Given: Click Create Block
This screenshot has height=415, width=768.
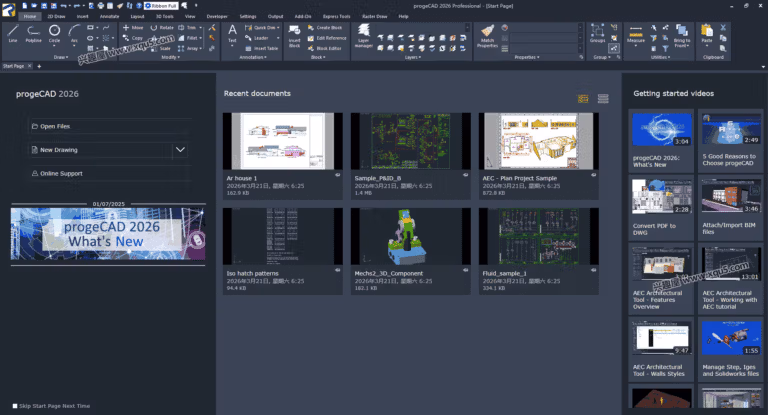Looking at the screenshot, I should click(x=325, y=28).
